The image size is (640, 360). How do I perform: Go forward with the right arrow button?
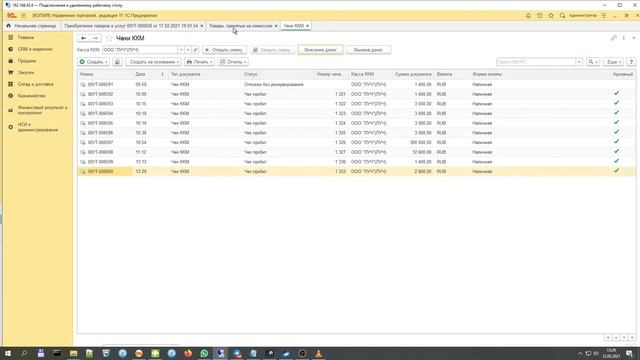pyautogui.click(x=95, y=38)
